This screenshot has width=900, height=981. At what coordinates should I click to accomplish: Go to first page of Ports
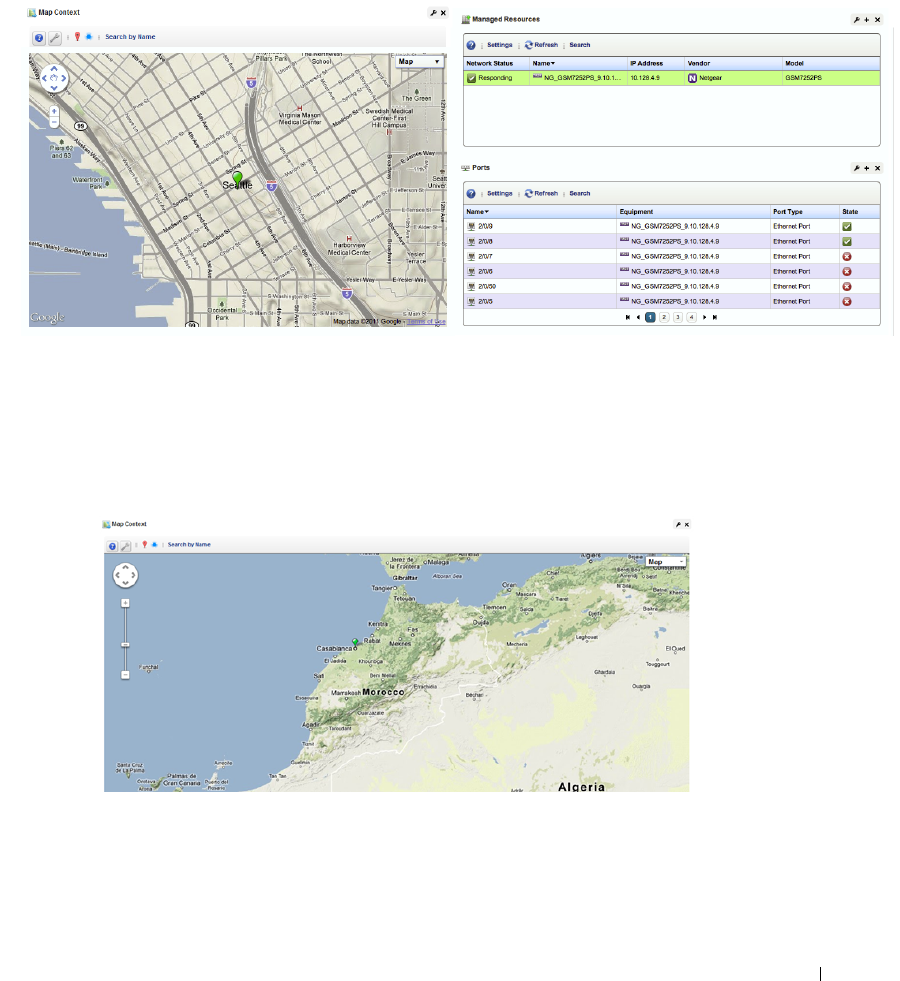tap(627, 317)
